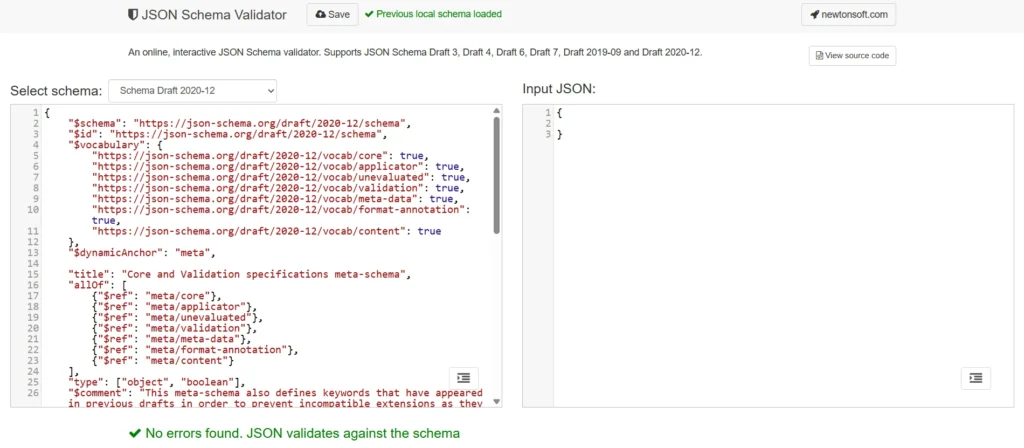Click the "meta/content" $ref line

click(163, 360)
